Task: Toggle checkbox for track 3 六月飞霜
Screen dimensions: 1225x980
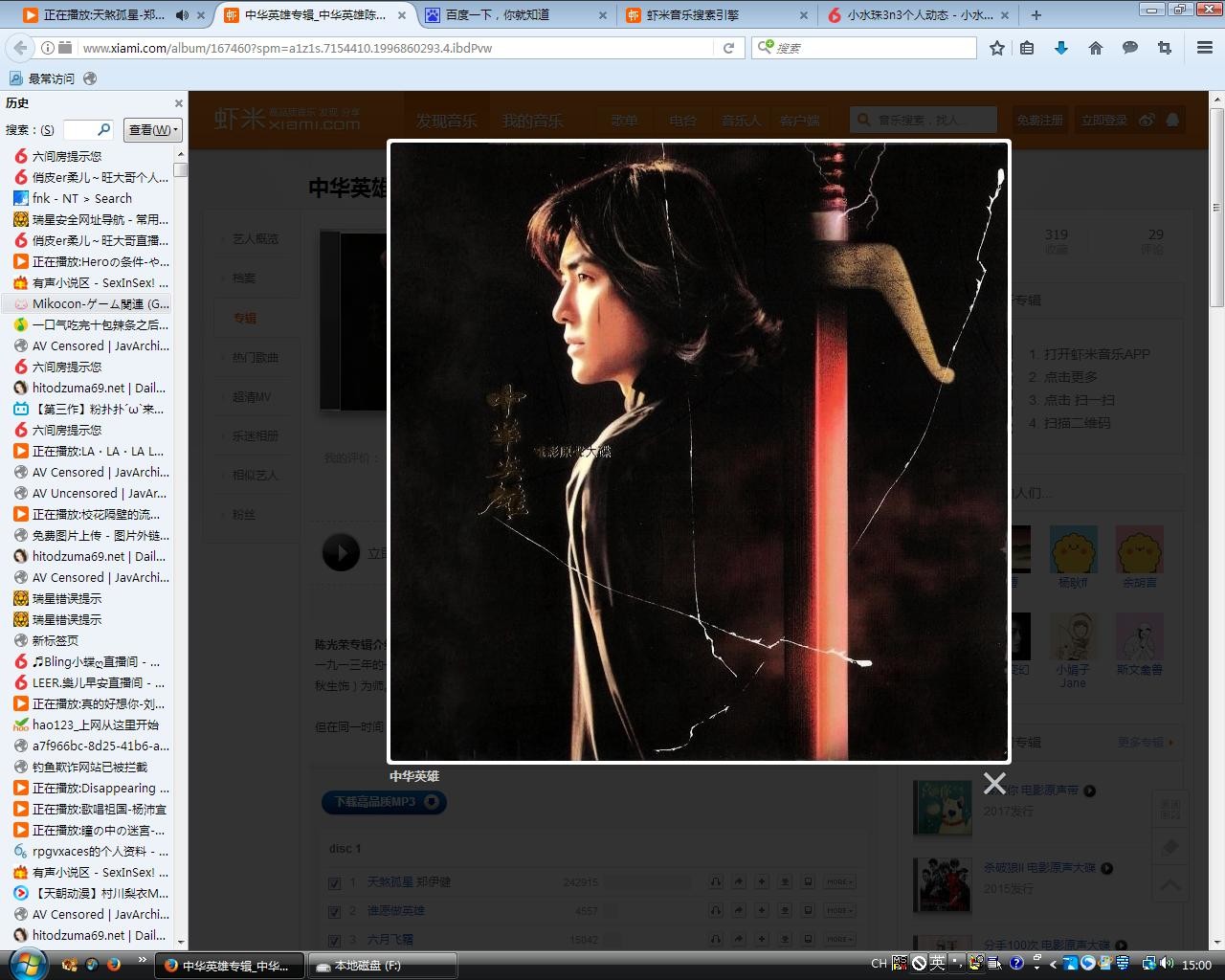Action: tap(334, 940)
